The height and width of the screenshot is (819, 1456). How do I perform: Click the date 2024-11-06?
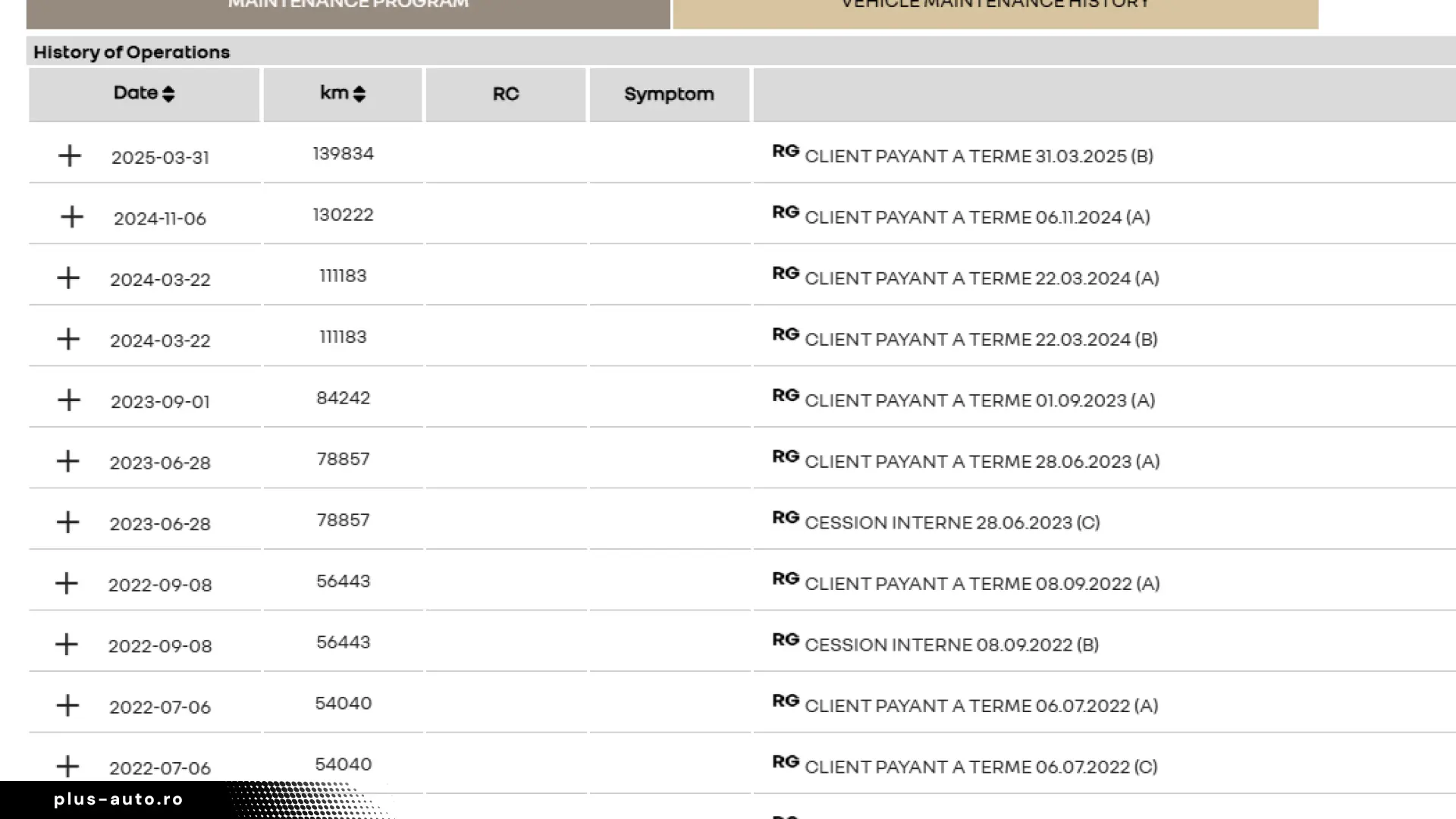[x=160, y=218]
